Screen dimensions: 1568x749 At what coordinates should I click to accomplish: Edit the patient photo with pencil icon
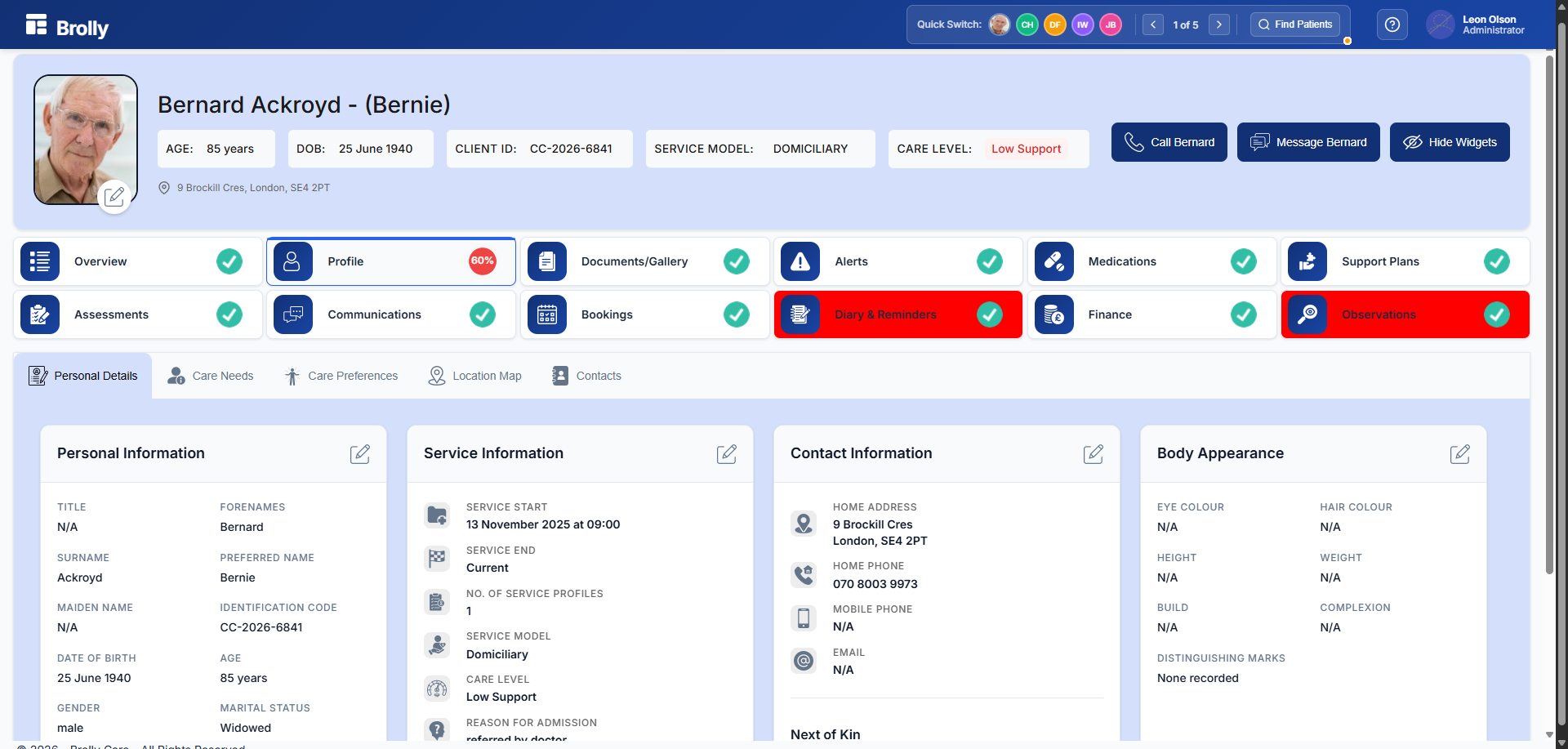coord(114,197)
